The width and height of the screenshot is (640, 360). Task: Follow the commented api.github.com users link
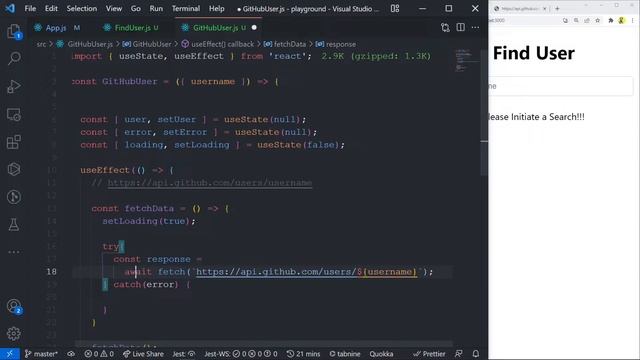click(x=210, y=183)
